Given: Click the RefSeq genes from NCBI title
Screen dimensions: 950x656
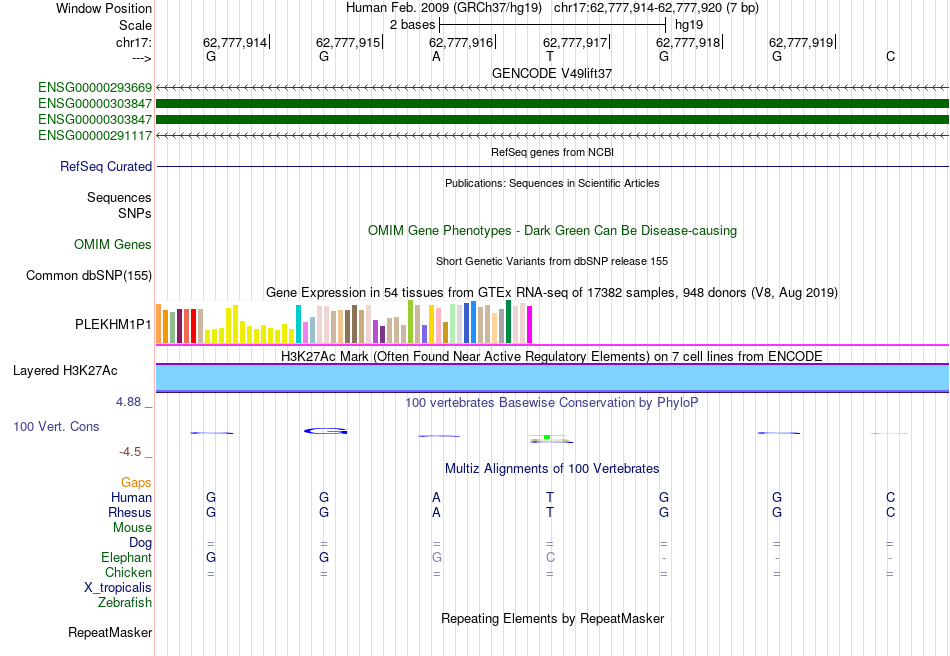Looking at the screenshot, I should click(552, 153).
